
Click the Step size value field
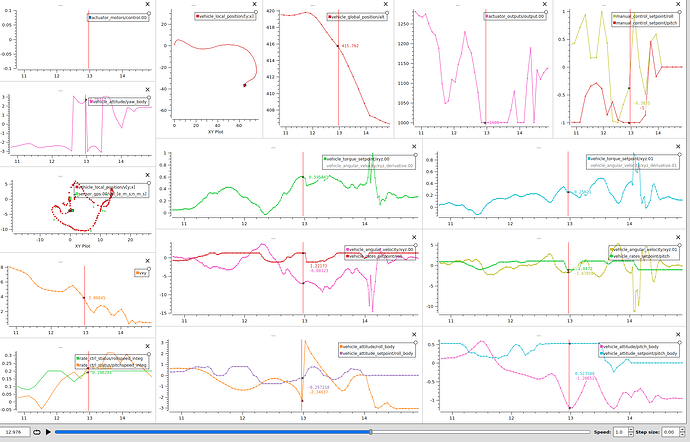click(670, 432)
